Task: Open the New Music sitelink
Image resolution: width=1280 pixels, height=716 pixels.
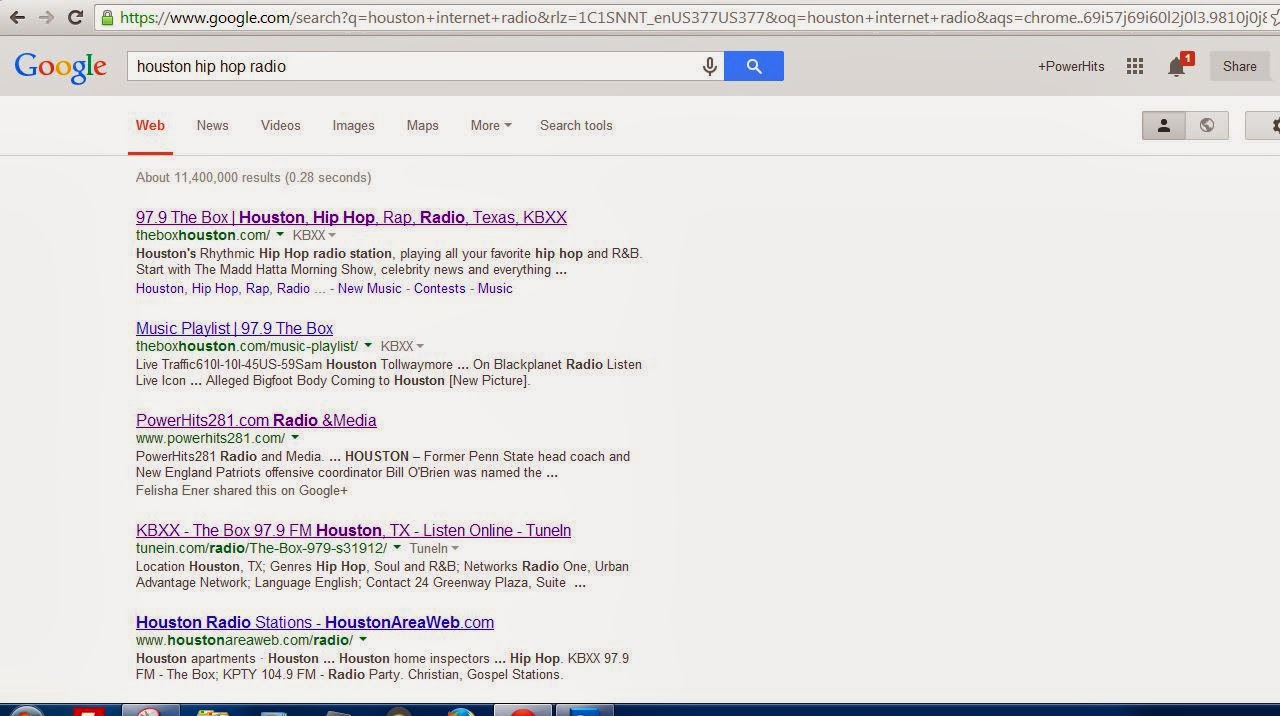Action: 369,288
